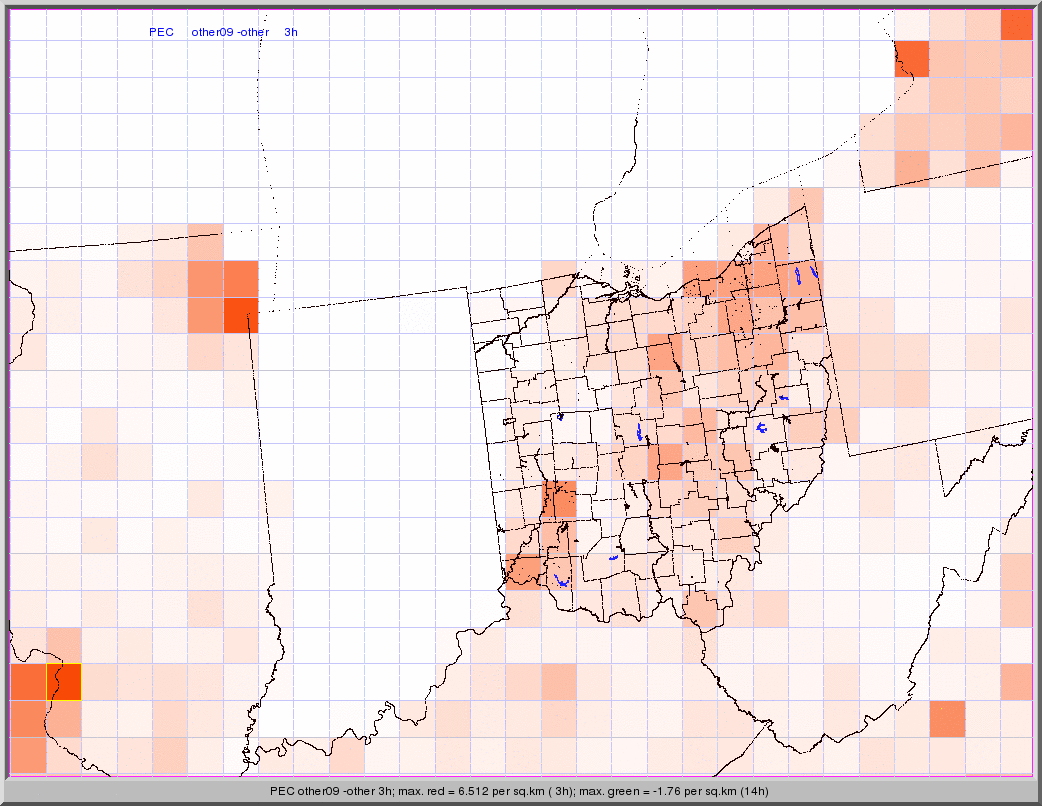Select the light orange cell below Ohio's southern river border
The width and height of the screenshot is (1042, 806).
point(559,682)
